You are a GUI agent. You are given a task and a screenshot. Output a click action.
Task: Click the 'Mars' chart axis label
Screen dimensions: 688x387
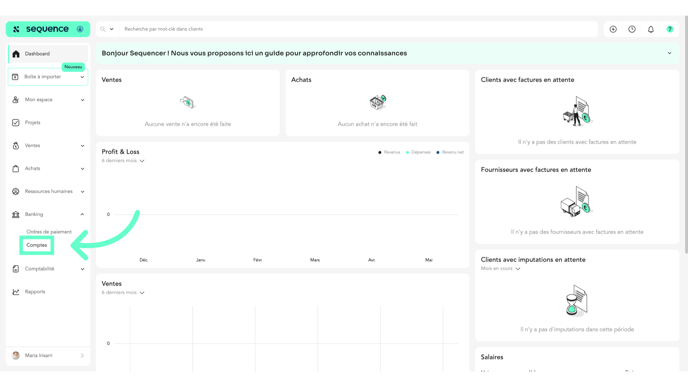pos(315,260)
